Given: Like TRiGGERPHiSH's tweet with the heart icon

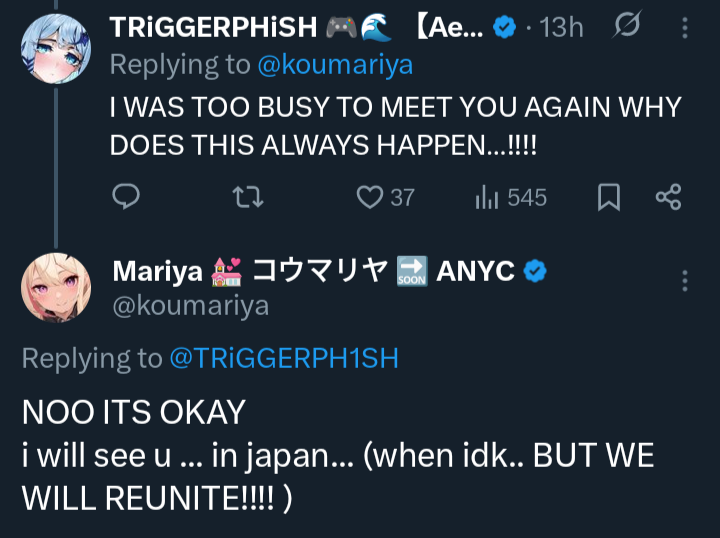Looking at the screenshot, I should pyautogui.click(x=370, y=197).
